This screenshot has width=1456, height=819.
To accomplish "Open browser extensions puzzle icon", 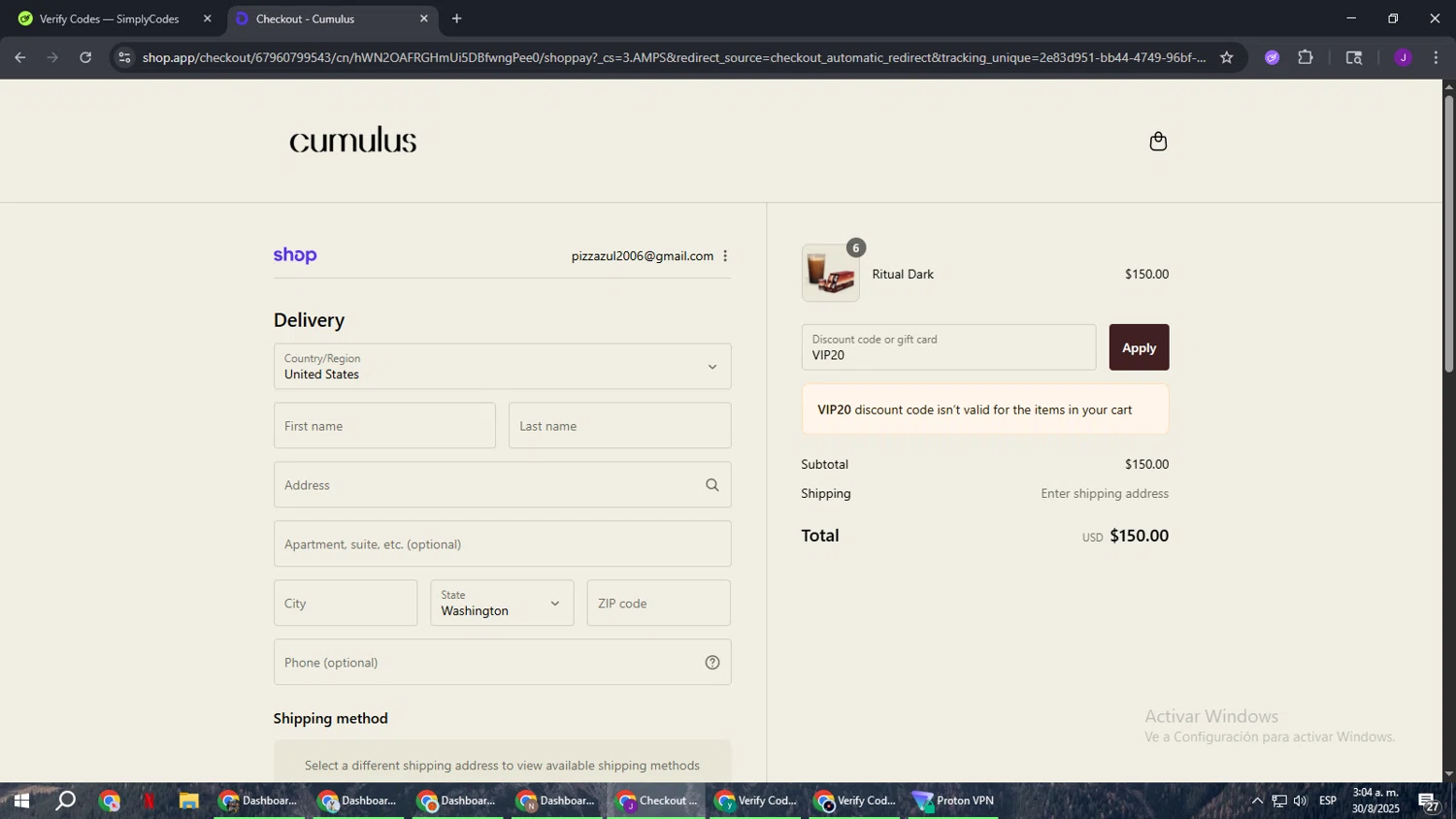I will pyautogui.click(x=1306, y=57).
